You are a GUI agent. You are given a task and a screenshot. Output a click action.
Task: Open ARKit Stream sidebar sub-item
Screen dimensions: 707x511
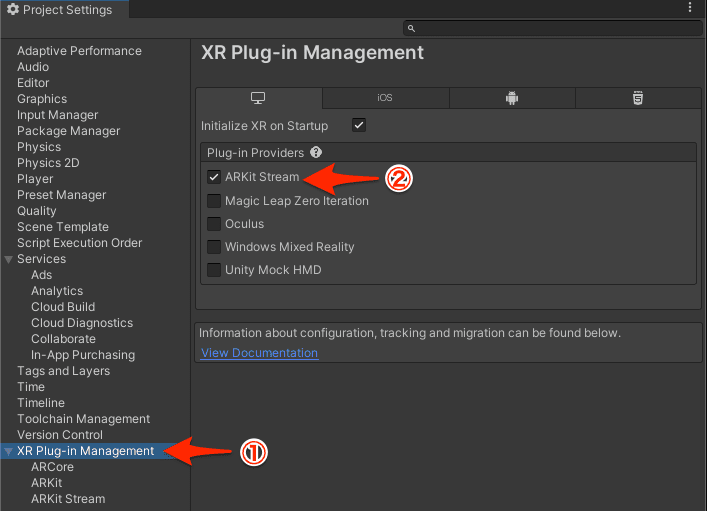[68, 499]
